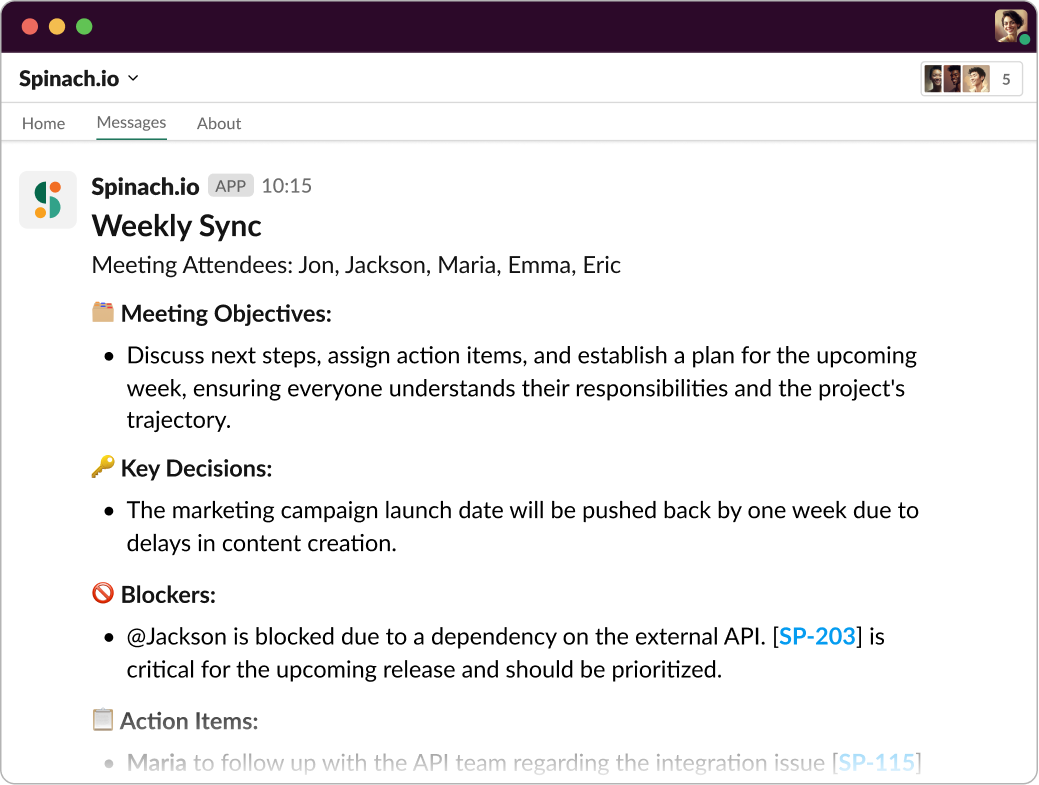Click the 10:15 message timestamp

point(287,186)
